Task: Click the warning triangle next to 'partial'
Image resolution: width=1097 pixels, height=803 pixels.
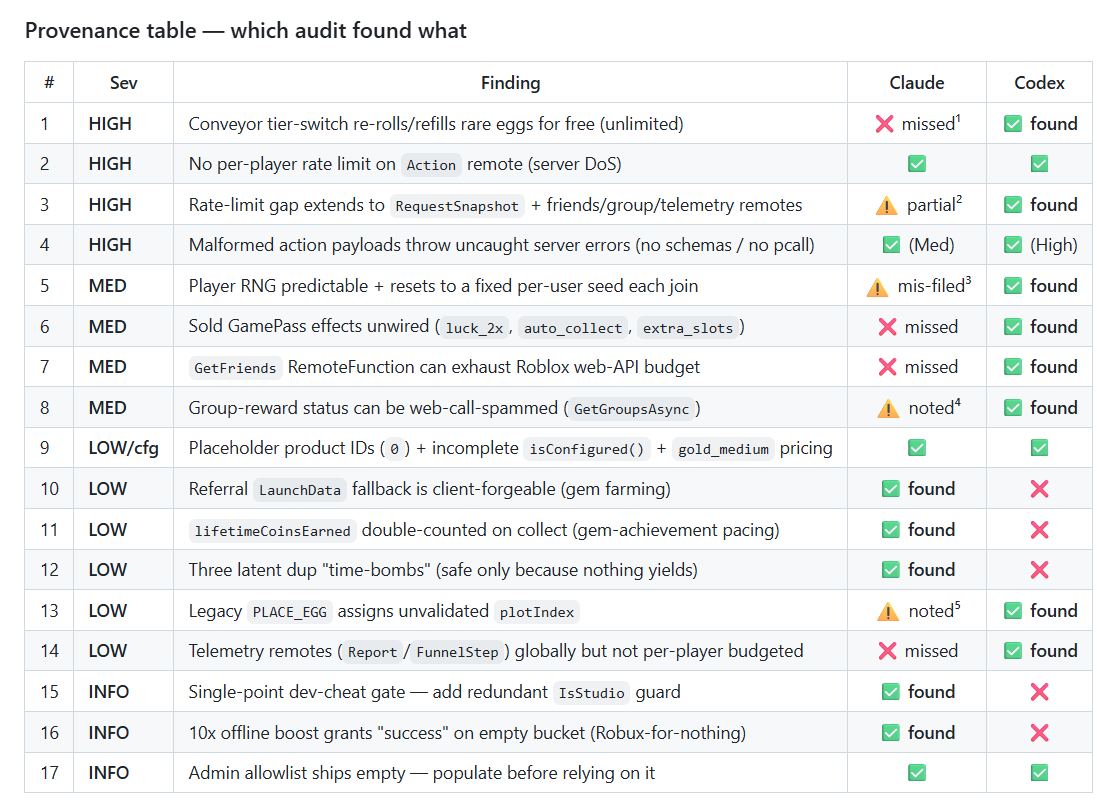Action: click(886, 206)
